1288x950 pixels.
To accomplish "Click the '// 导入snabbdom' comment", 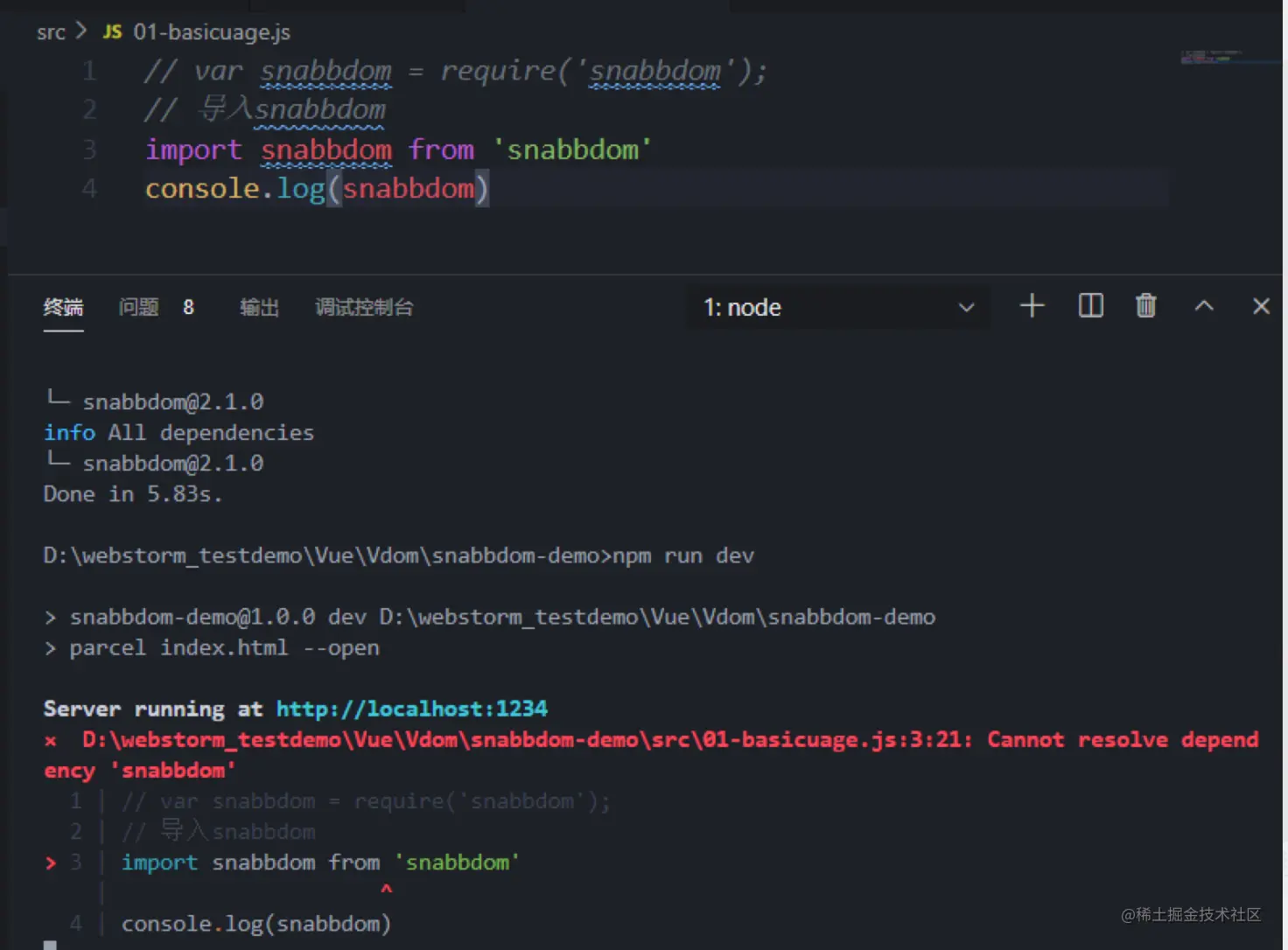I will pyautogui.click(x=265, y=110).
